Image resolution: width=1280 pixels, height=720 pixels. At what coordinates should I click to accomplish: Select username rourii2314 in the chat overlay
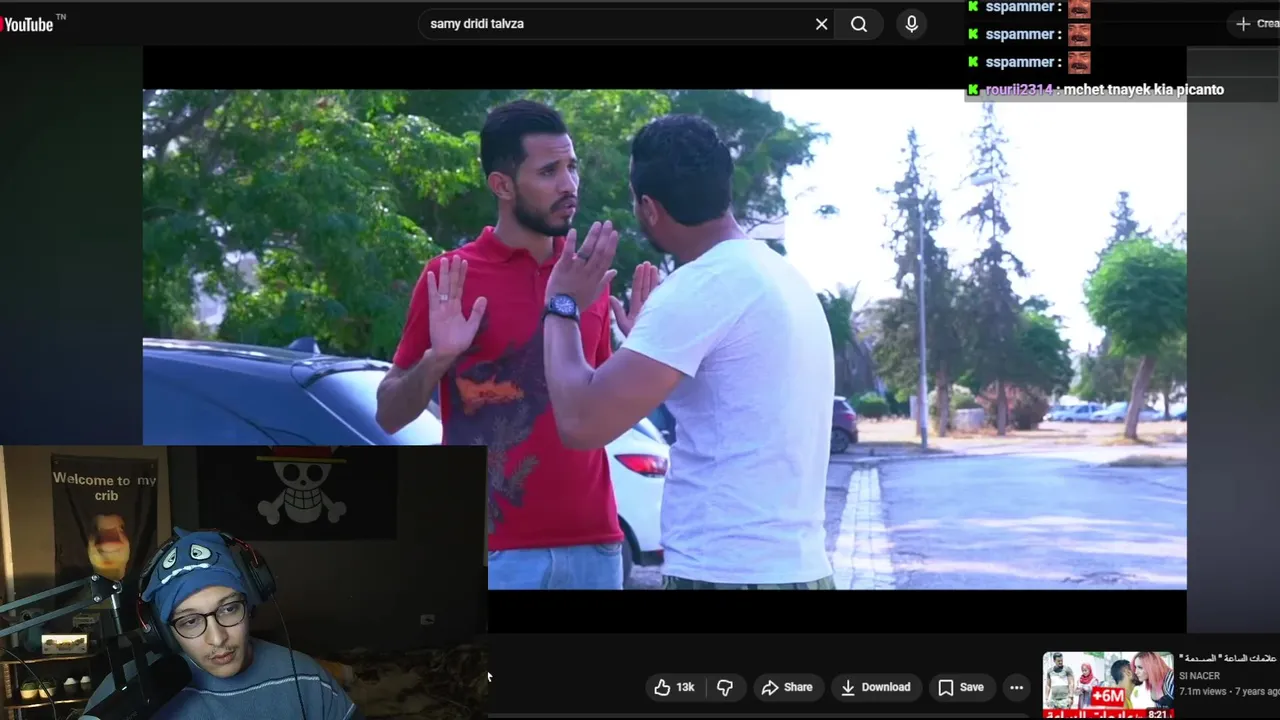pyautogui.click(x=1018, y=90)
